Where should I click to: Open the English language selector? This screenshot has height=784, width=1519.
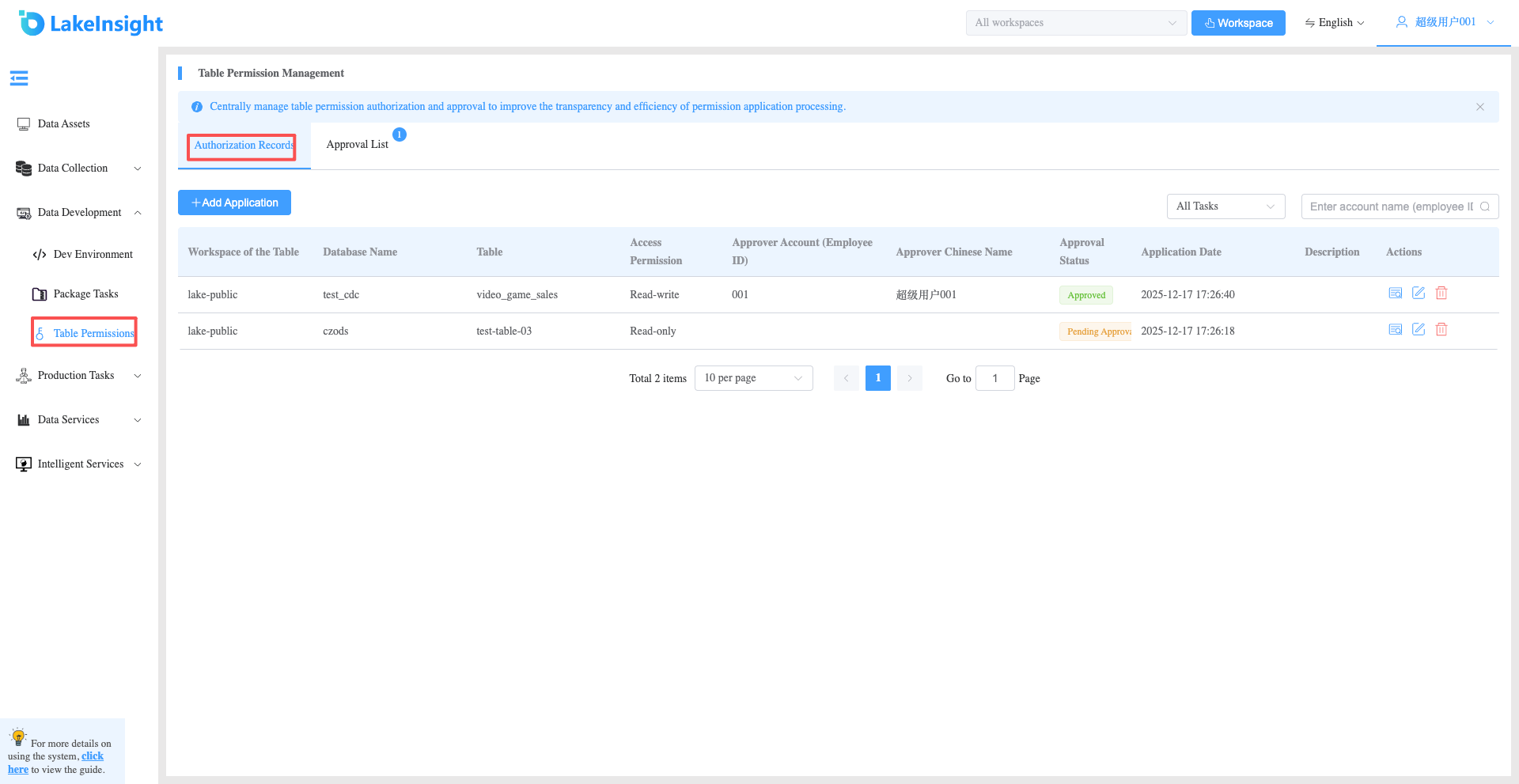pos(1335,23)
